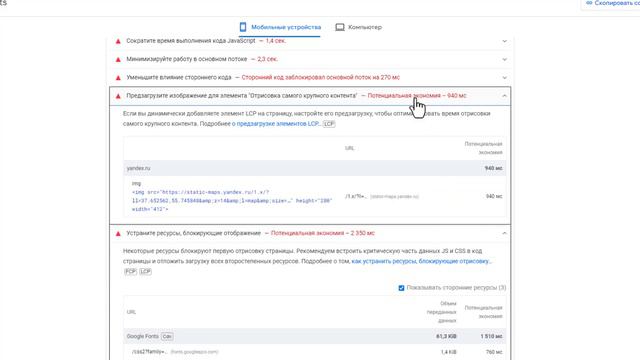Viewport: 640px width, 360px height.
Task: Click the desktop computer icon
Action: [x=340, y=27]
